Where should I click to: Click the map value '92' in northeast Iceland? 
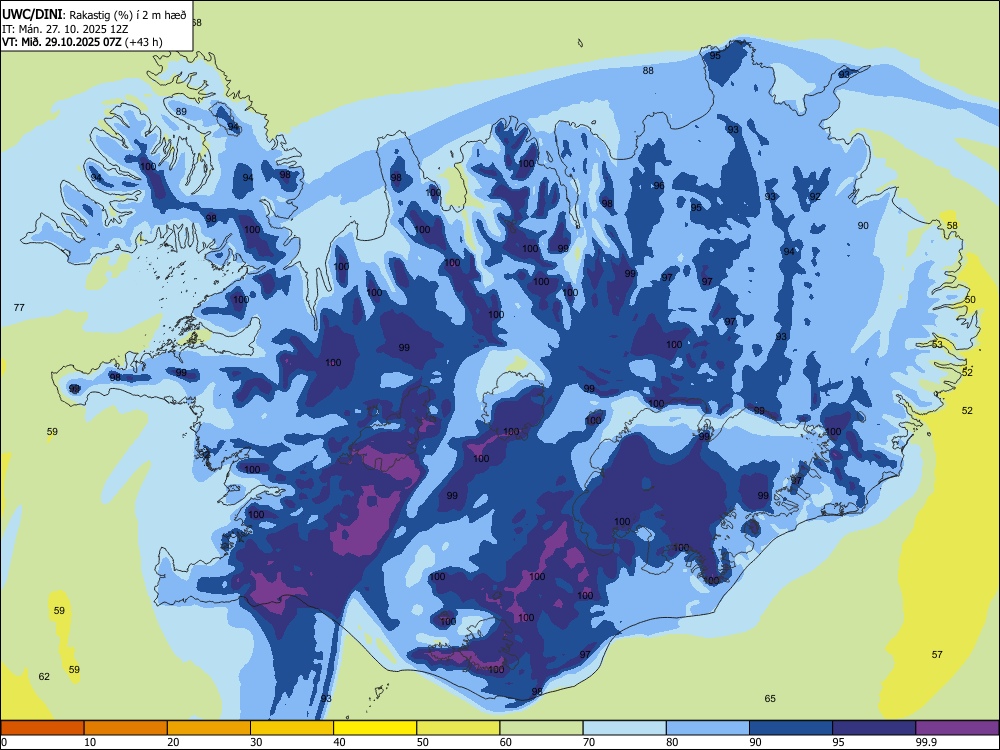click(815, 197)
